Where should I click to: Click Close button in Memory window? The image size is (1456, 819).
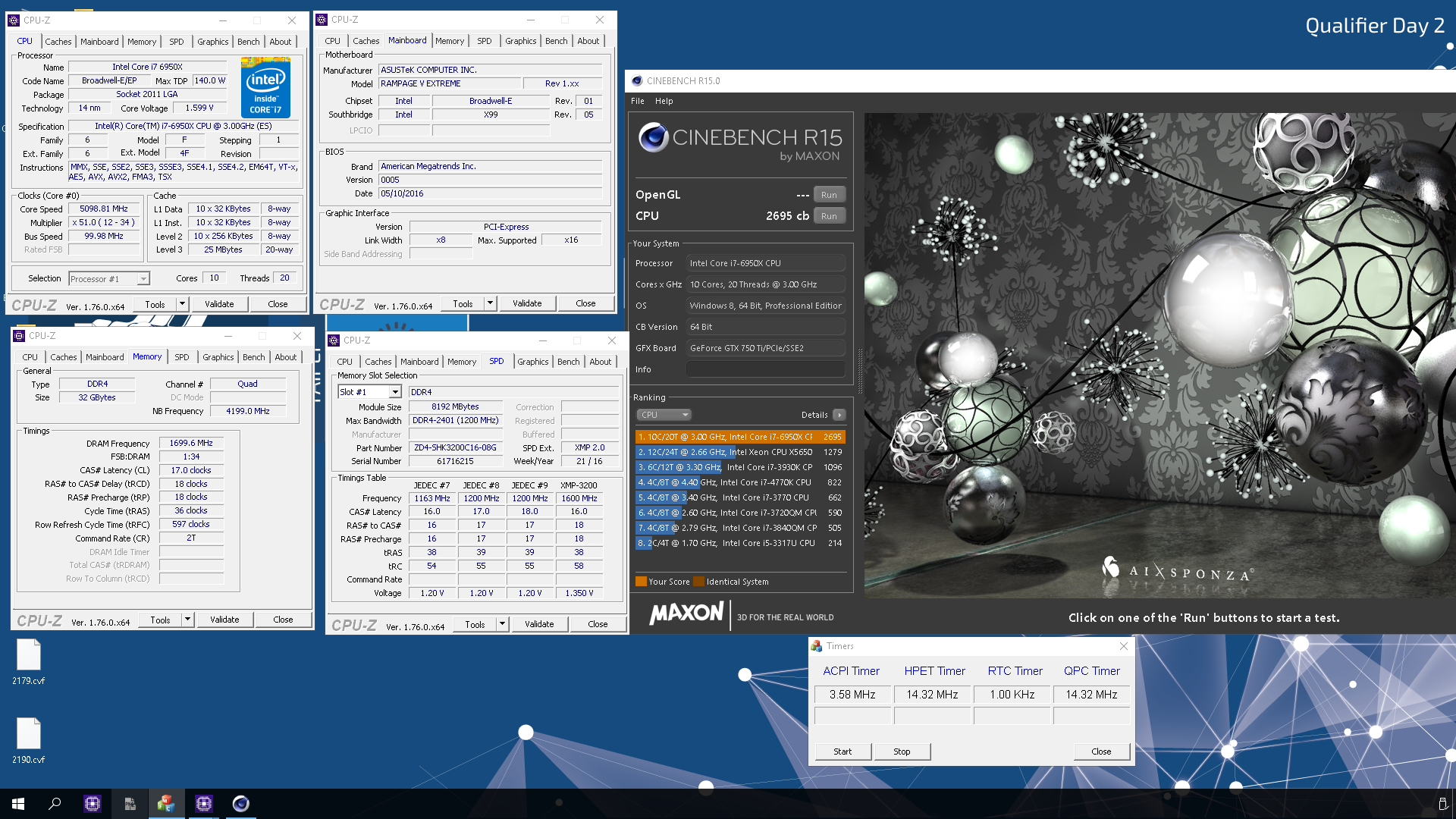283,620
